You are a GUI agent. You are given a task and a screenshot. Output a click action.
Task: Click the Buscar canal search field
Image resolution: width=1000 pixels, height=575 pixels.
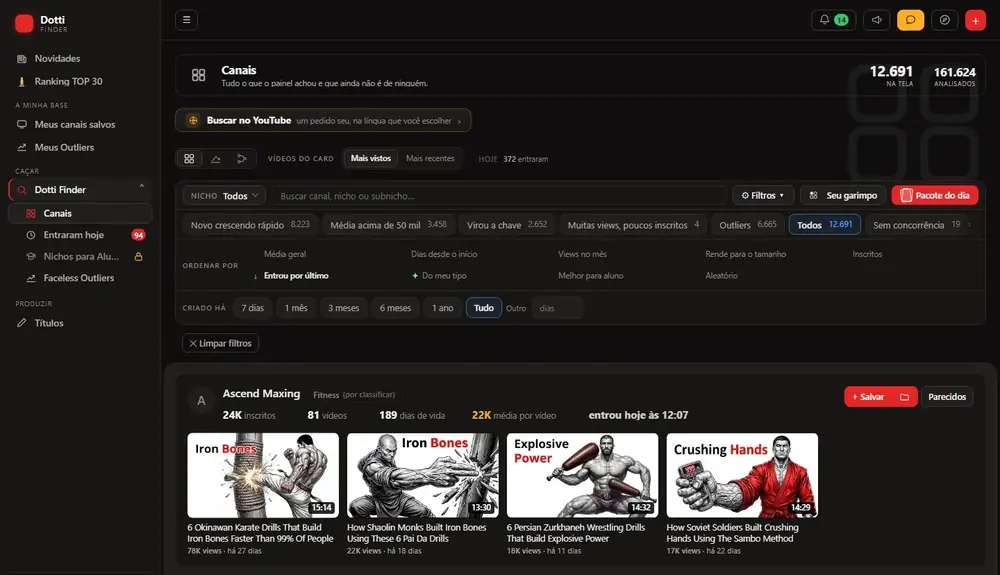click(499, 196)
